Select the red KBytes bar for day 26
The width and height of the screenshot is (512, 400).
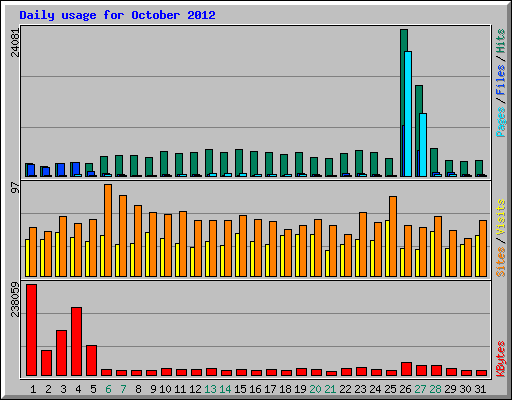(406, 369)
